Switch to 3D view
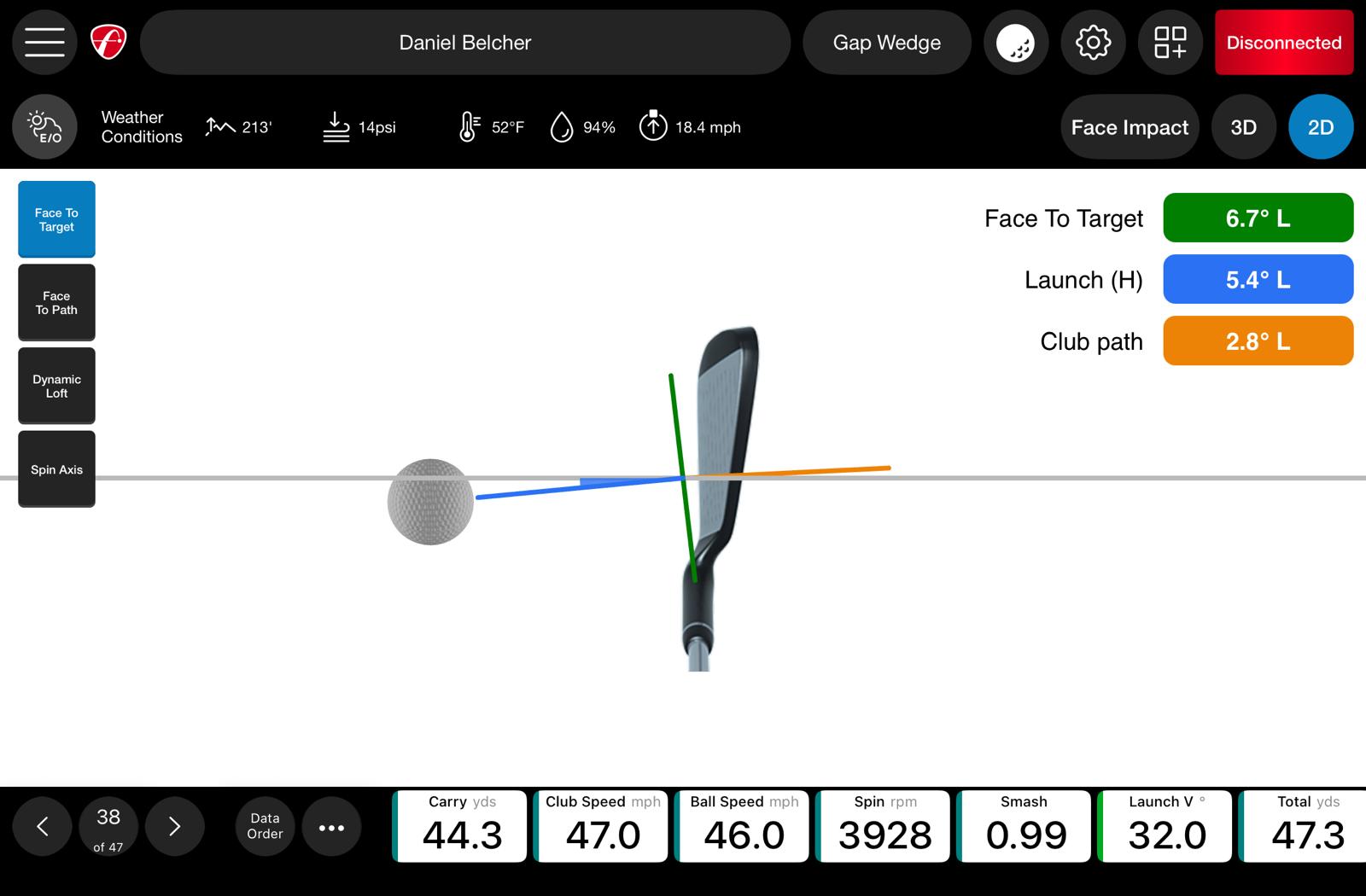The image size is (1366, 896). 1243,127
